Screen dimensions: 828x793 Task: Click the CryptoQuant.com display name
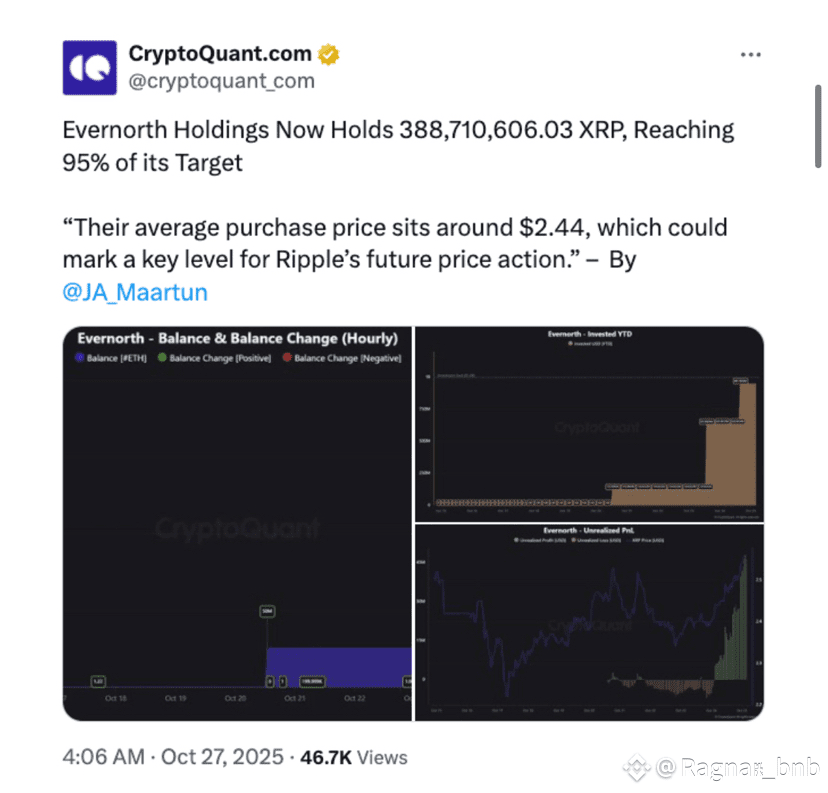pos(220,53)
